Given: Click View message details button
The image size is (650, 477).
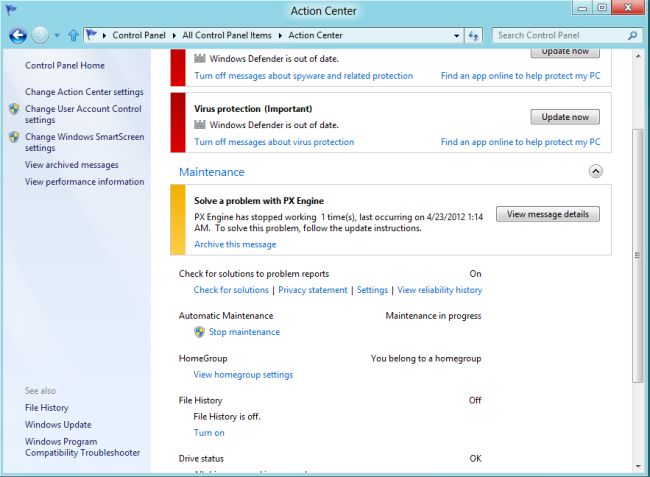Looking at the screenshot, I should [x=548, y=214].
